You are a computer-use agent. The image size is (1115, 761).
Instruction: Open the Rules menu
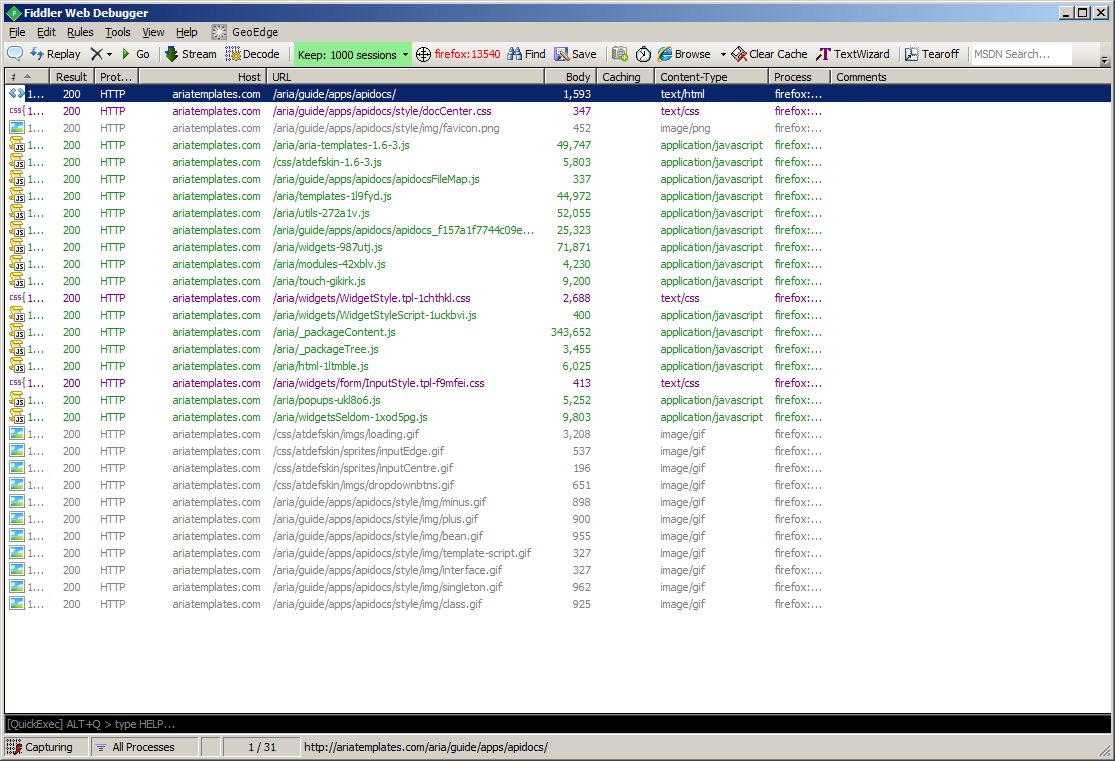pos(80,32)
